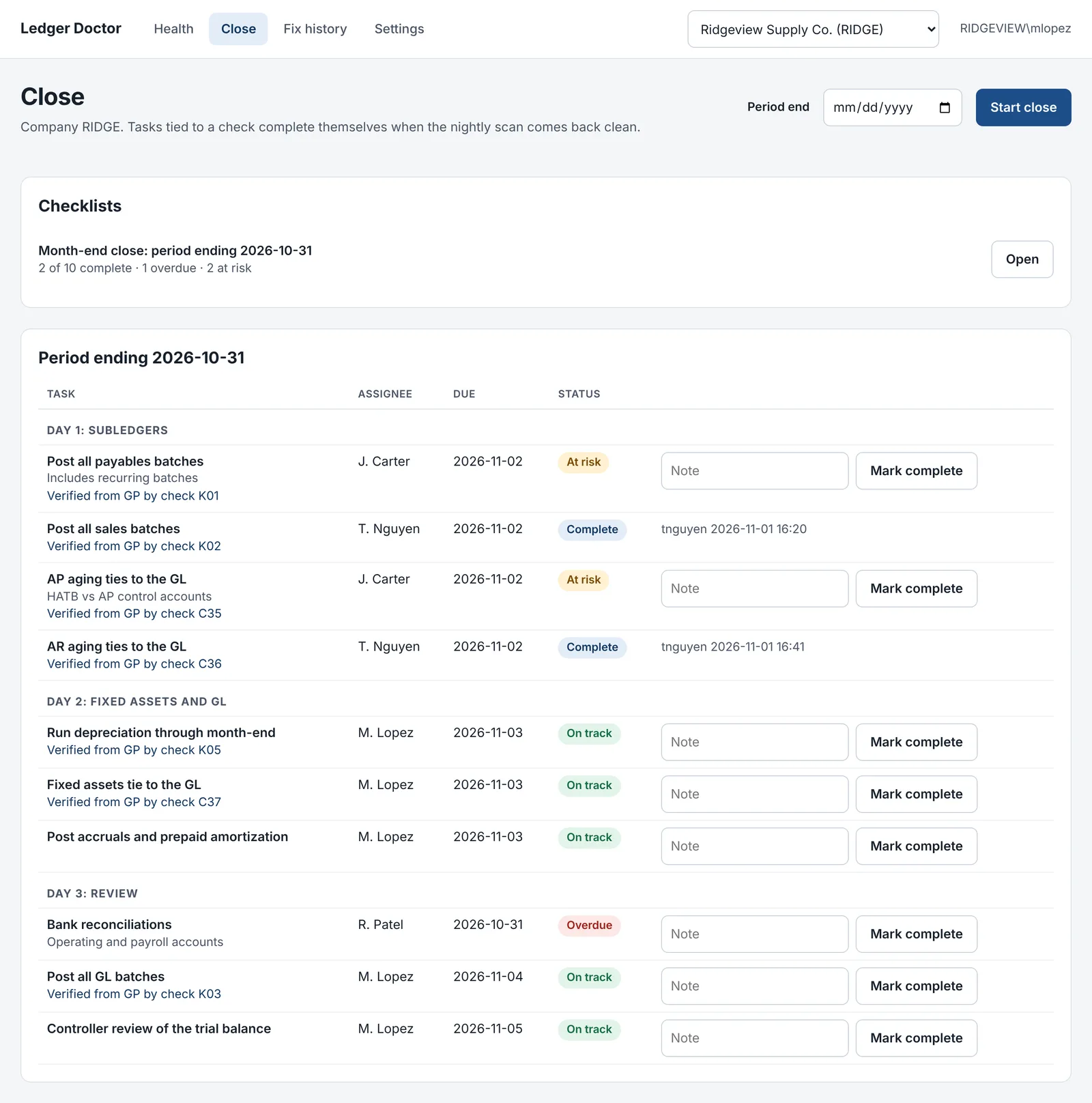Click the Overdue badge on Bank reconciliations
Viewport: 1092px width, 1103px height.
(x=589, y=926)
